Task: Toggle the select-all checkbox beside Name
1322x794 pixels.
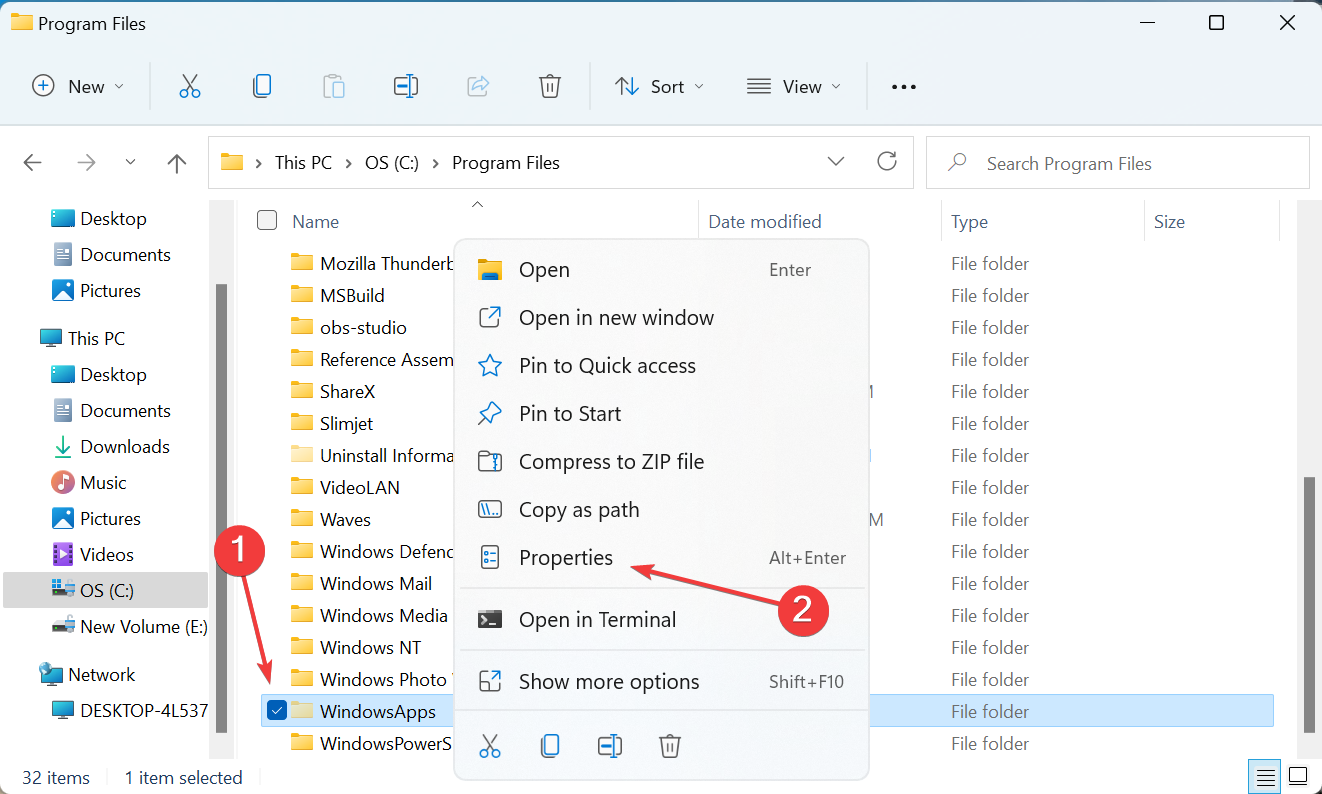Action: tap(267, 221)
